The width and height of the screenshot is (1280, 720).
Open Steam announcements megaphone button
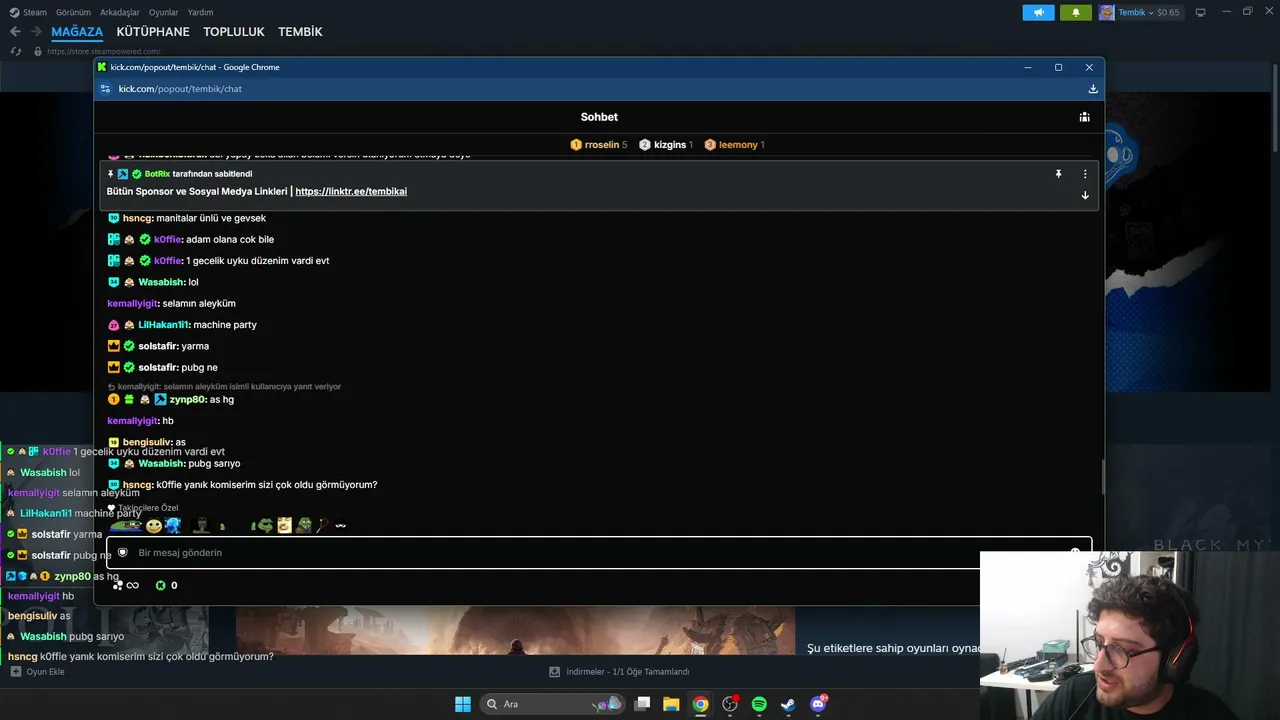1038,12
